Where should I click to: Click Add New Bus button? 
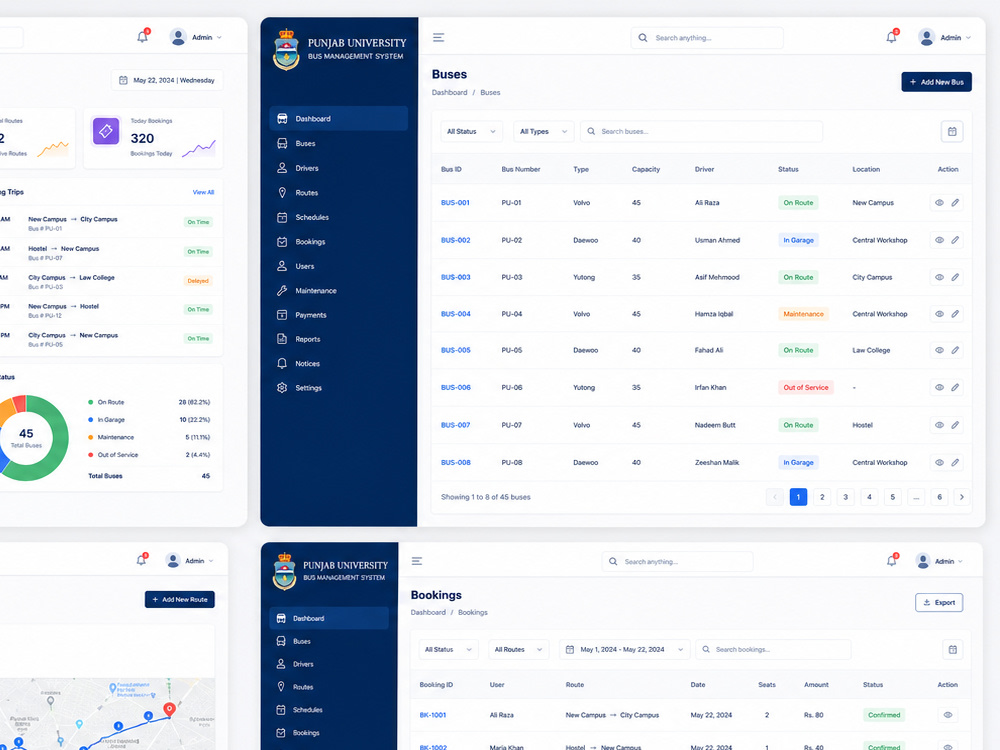point(936,82)
